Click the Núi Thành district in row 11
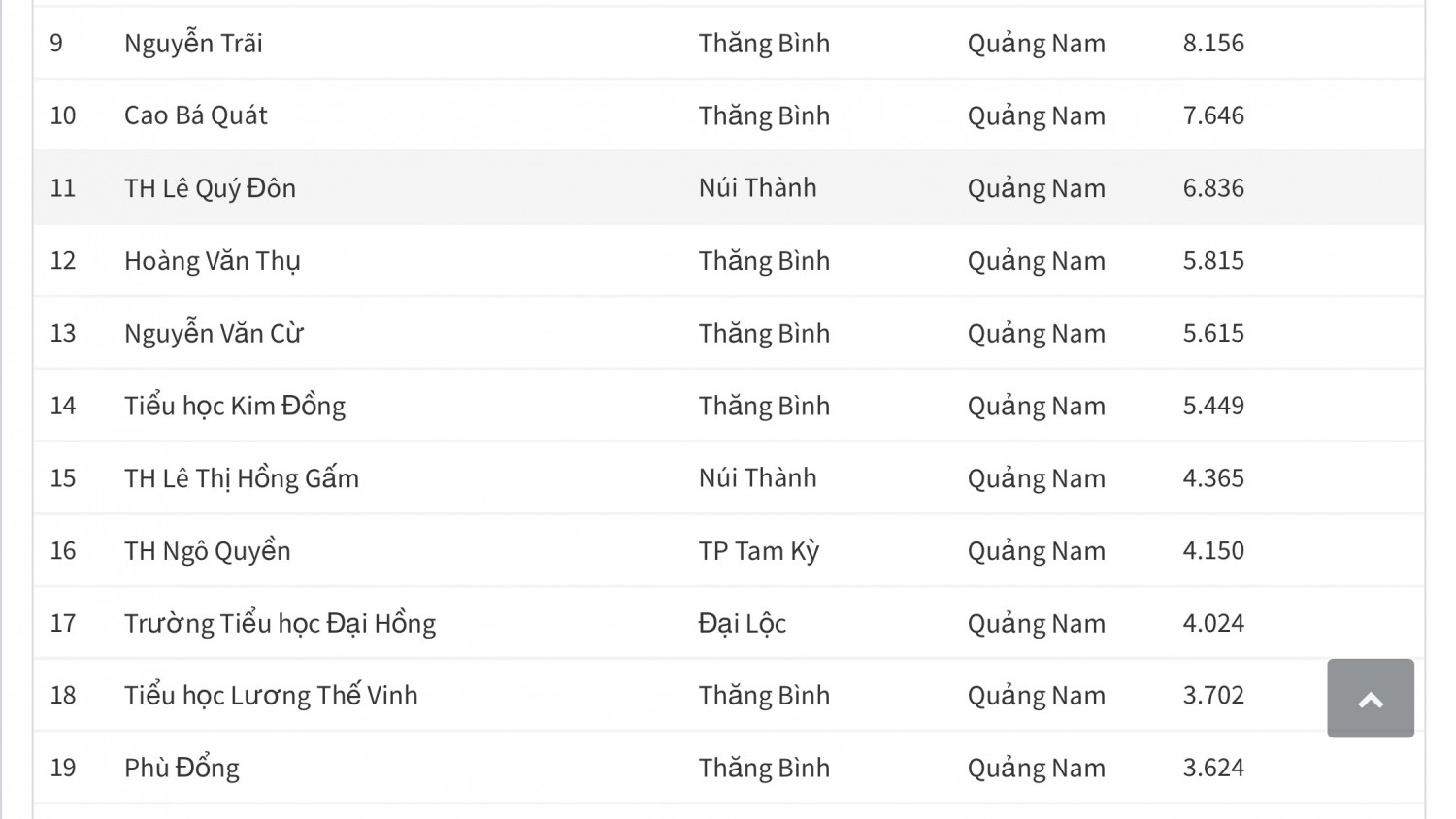 757,188
